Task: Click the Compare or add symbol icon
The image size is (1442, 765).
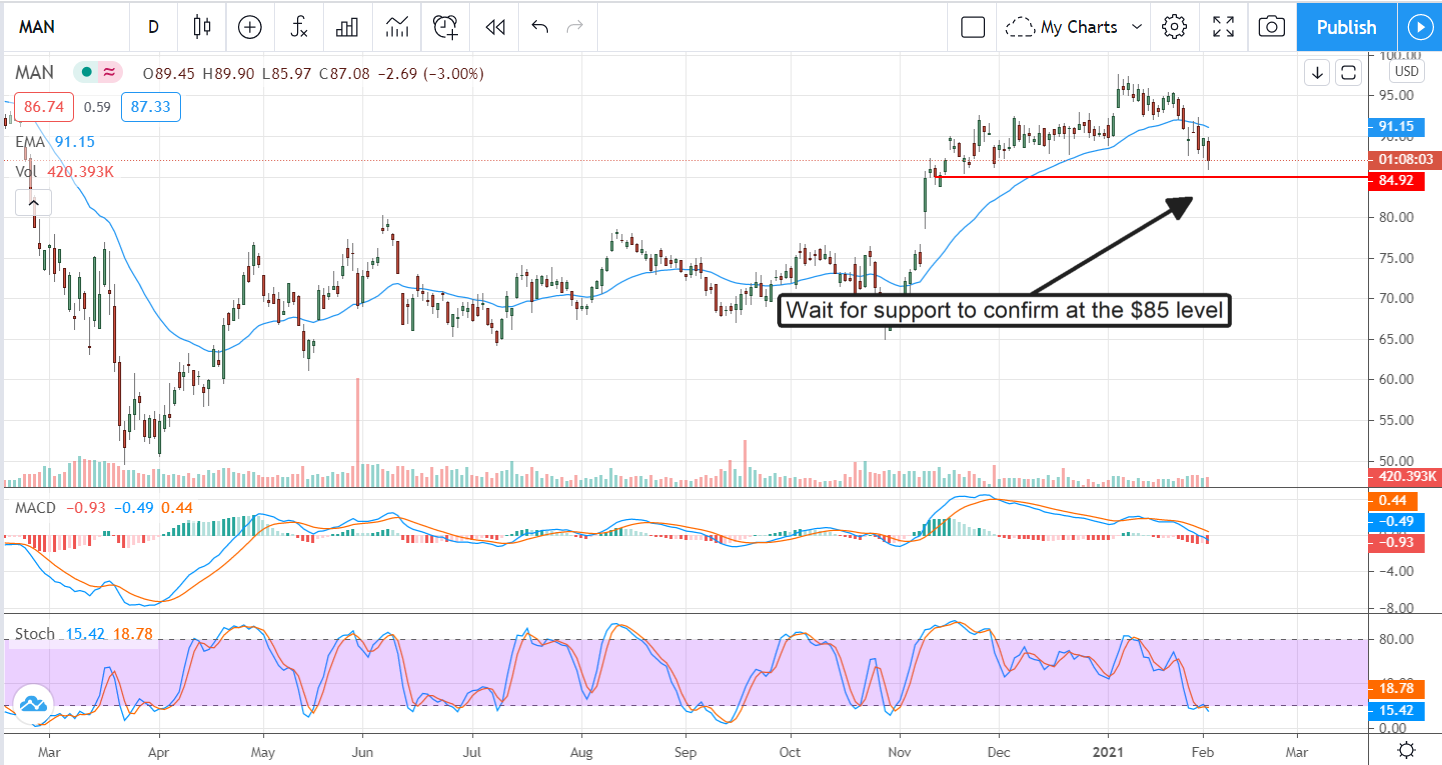Action: coord(250,27)
